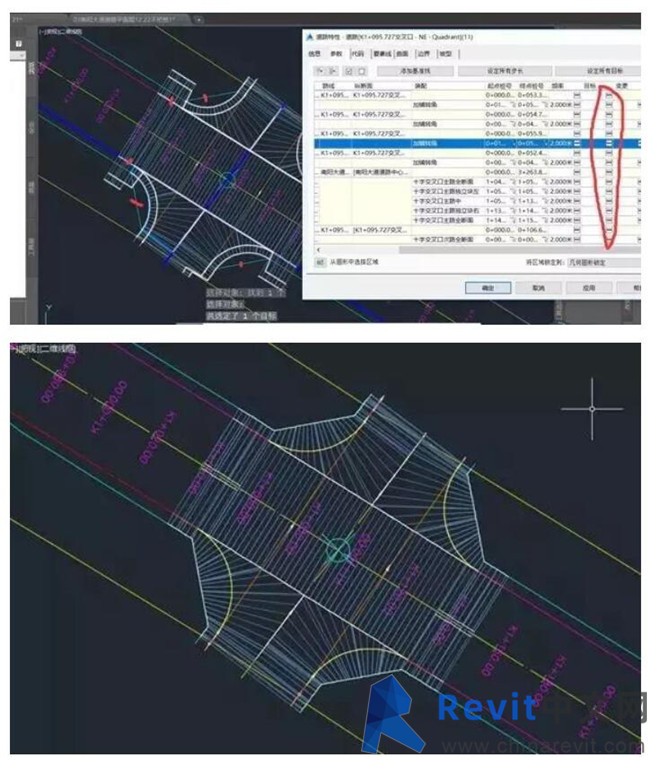Click the second toolbar icon beside it

point(332,71)
